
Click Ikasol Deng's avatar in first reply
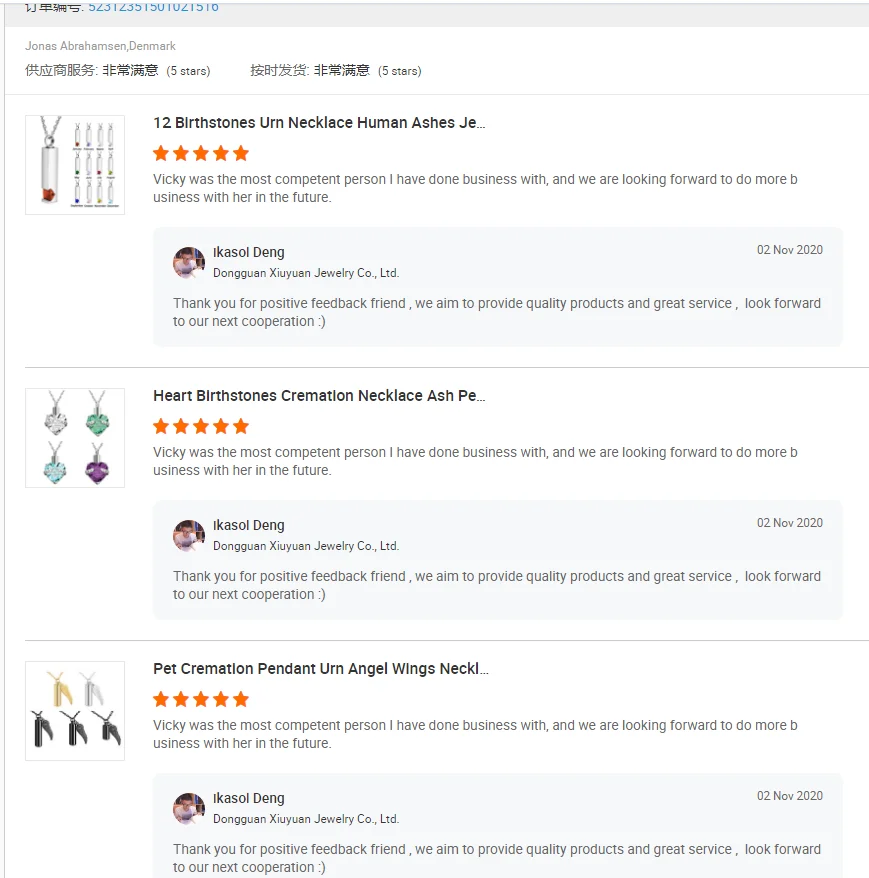tap(189, 263)
